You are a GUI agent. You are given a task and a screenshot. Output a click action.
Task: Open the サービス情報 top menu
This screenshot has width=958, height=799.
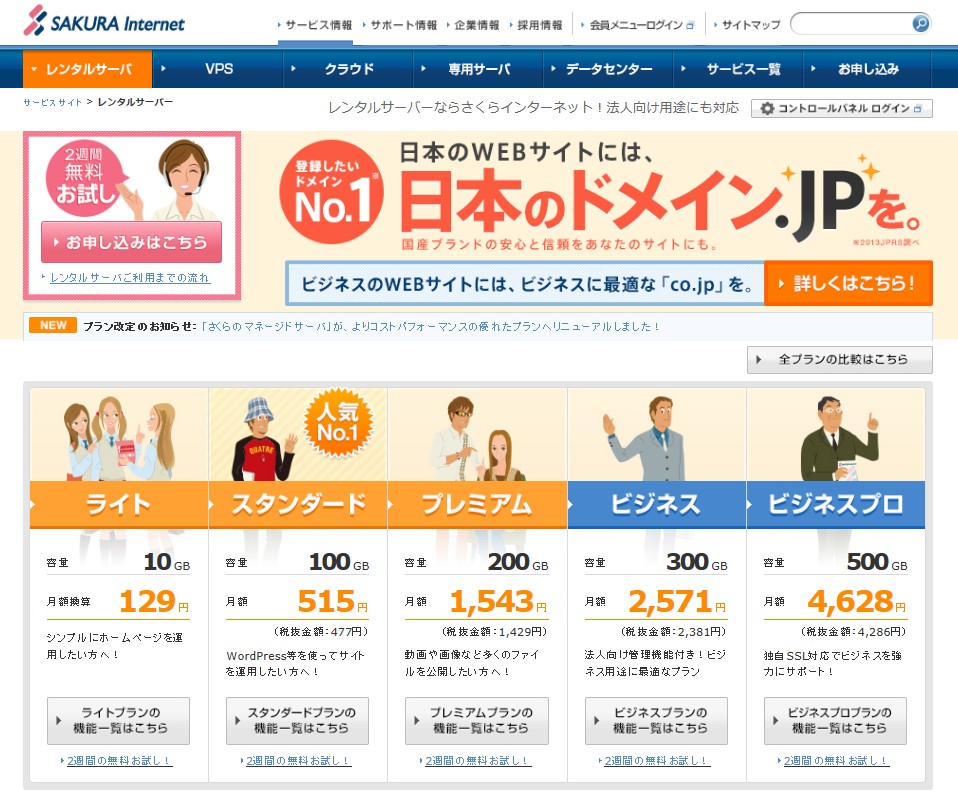pyautogui.click(x=315, y=25)
